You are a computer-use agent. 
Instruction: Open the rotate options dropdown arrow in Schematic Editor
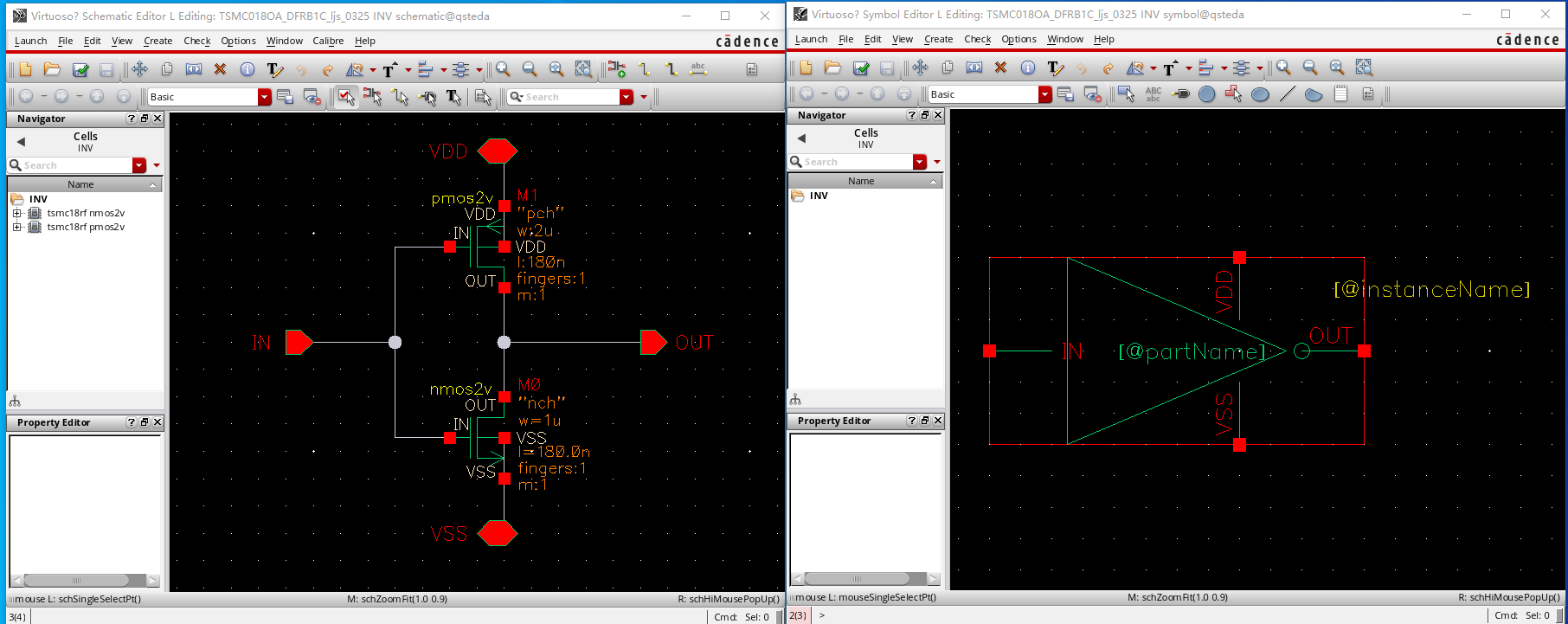(373, 70)
